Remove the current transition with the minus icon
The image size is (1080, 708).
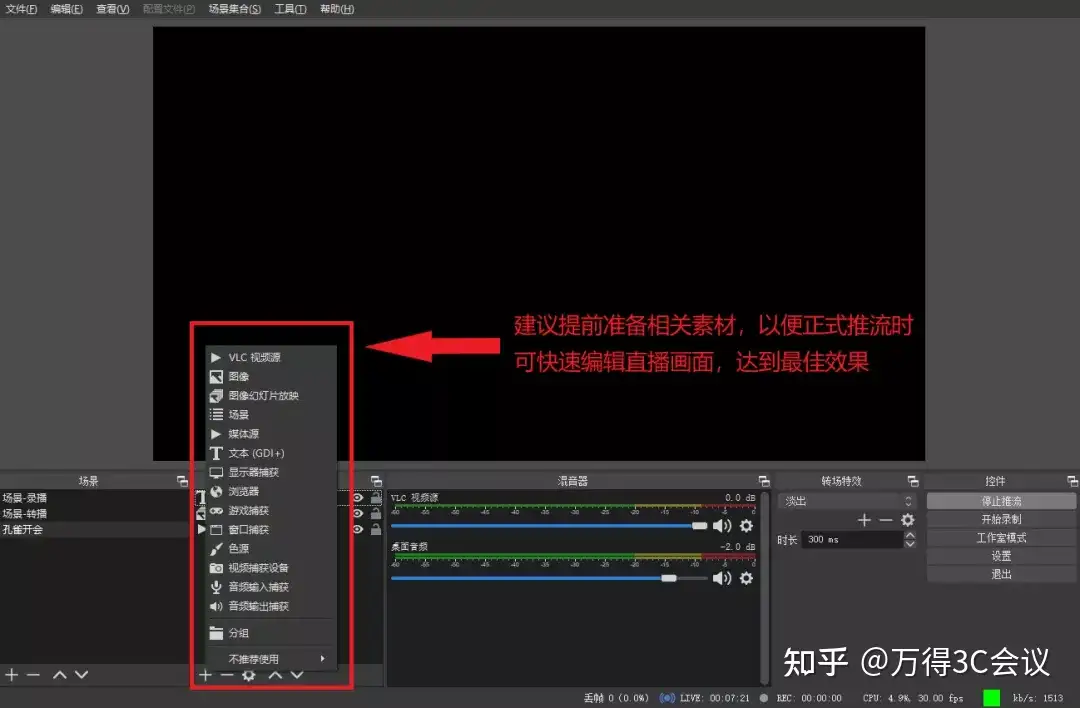[885, 520]
